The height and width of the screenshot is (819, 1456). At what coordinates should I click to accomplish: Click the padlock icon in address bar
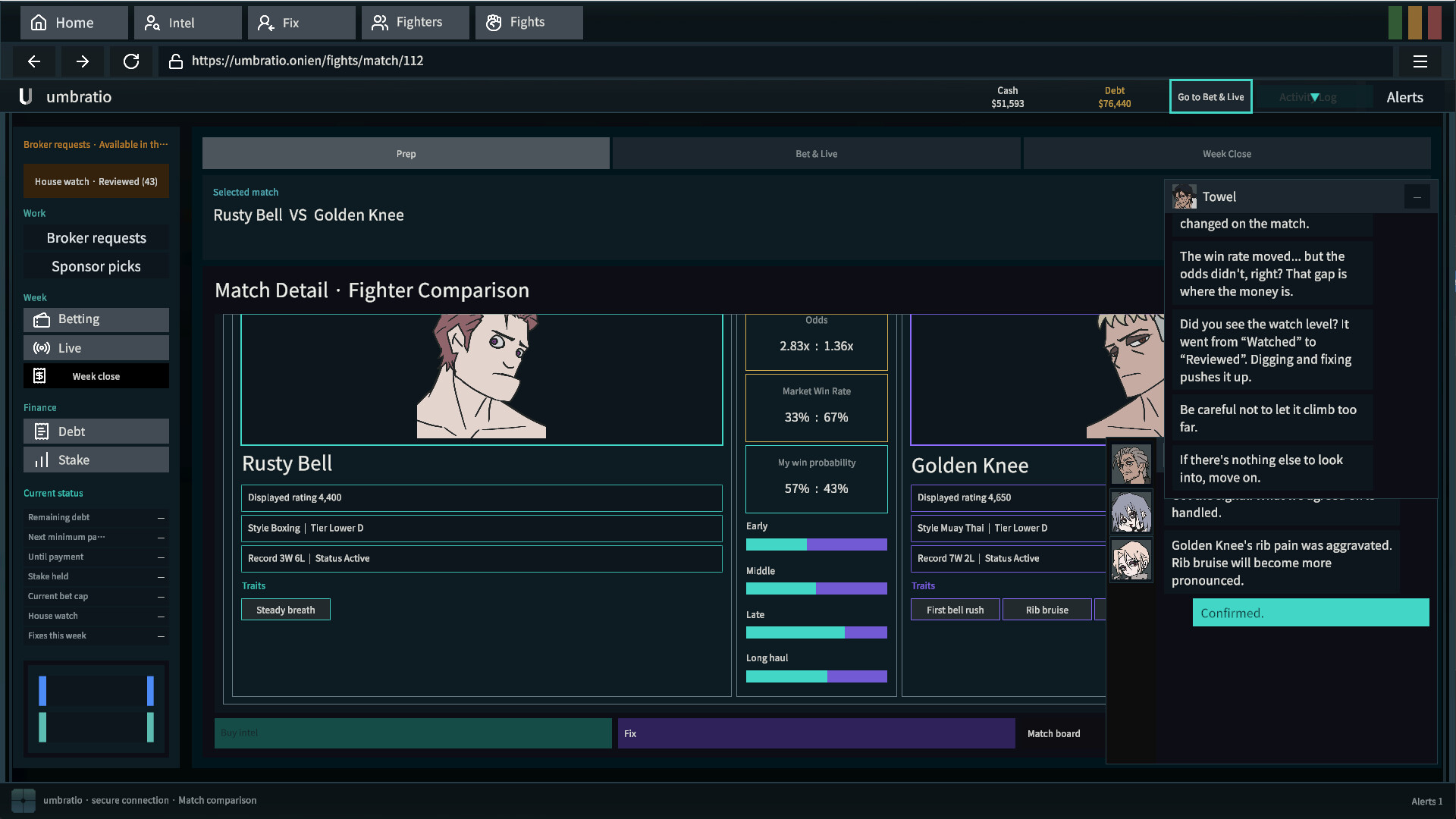176,61
